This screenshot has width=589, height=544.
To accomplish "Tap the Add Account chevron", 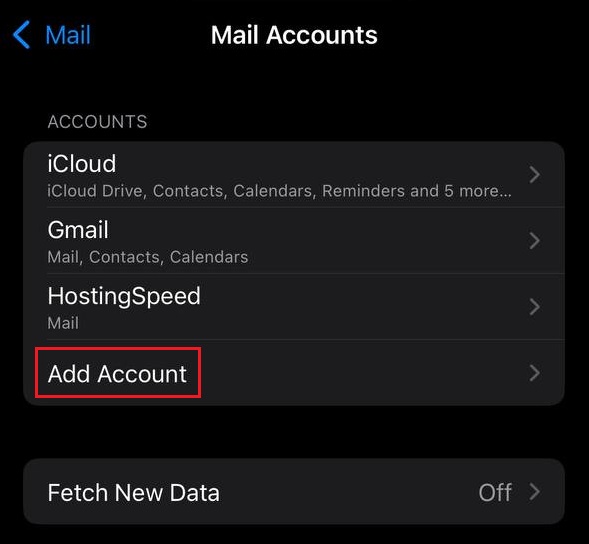I will click(535, 373).
